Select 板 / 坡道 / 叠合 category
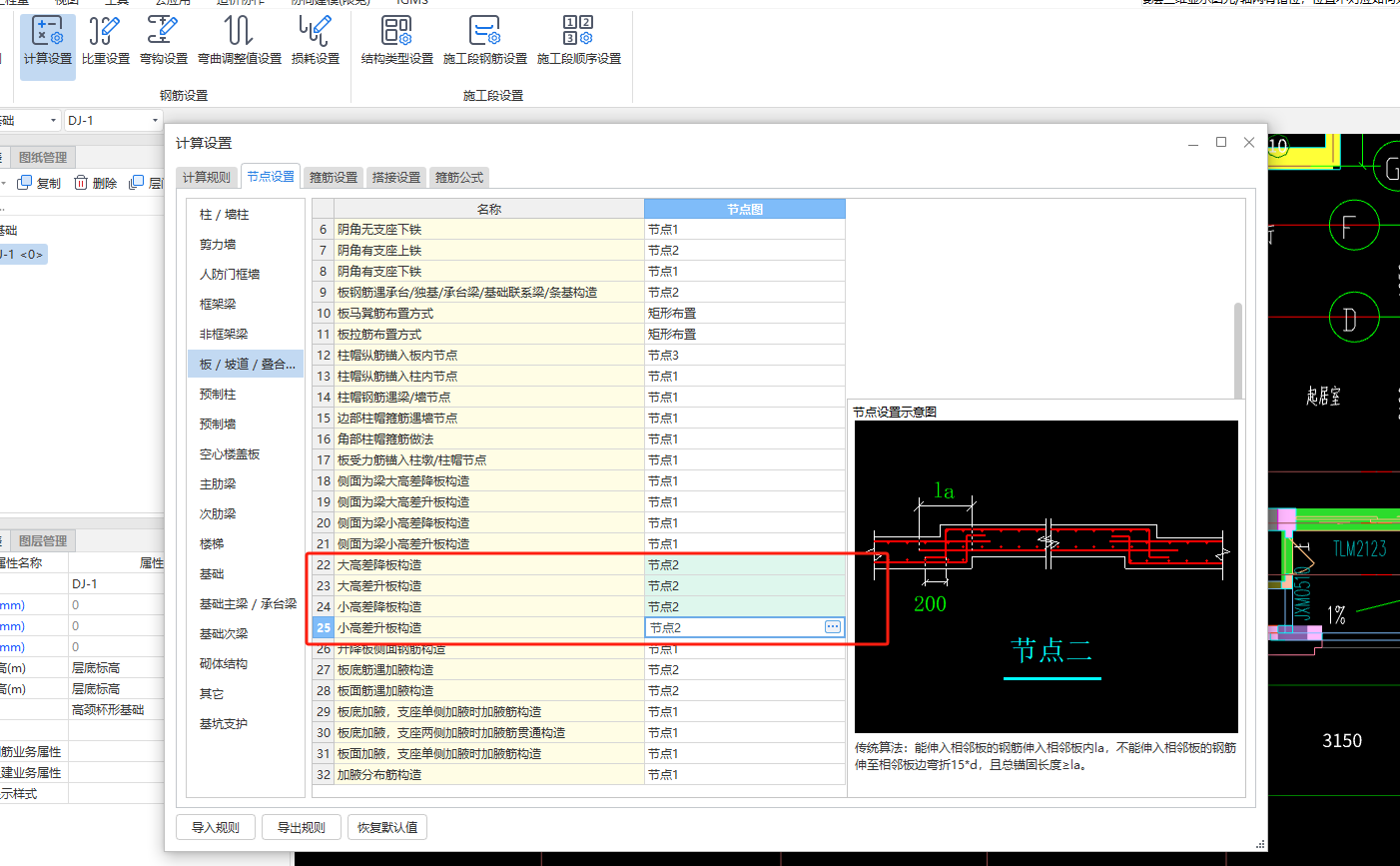1400x866 pixels. coord(245,364)
